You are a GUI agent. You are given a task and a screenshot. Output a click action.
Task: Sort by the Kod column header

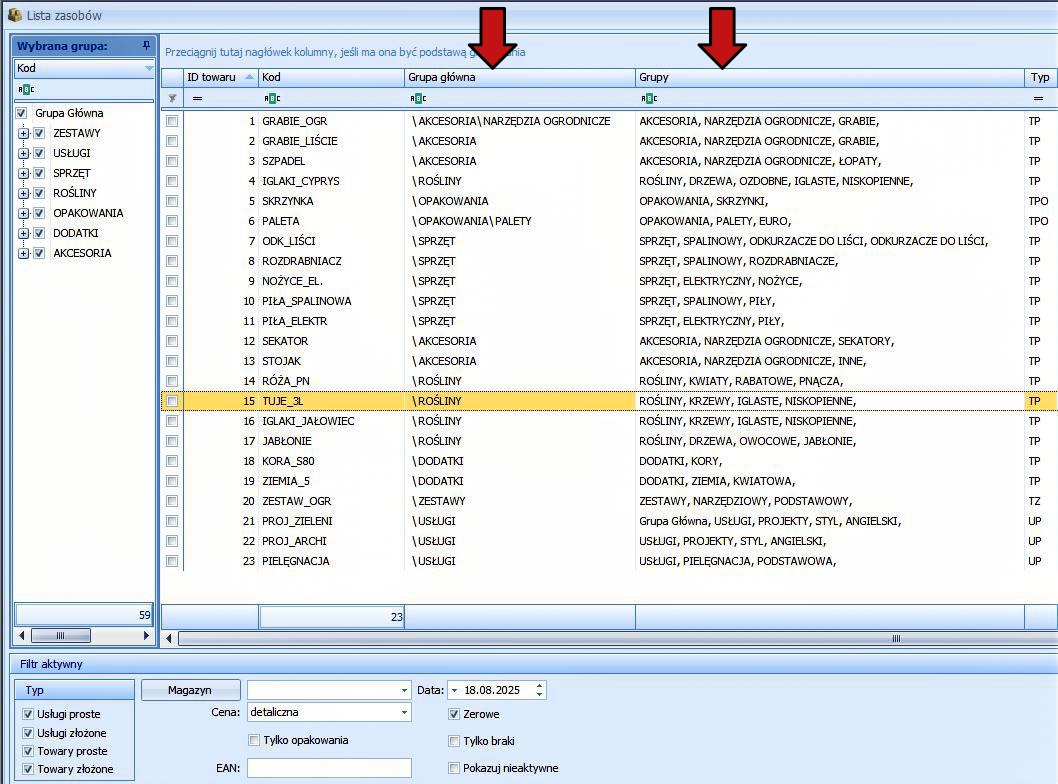point(331,77)
